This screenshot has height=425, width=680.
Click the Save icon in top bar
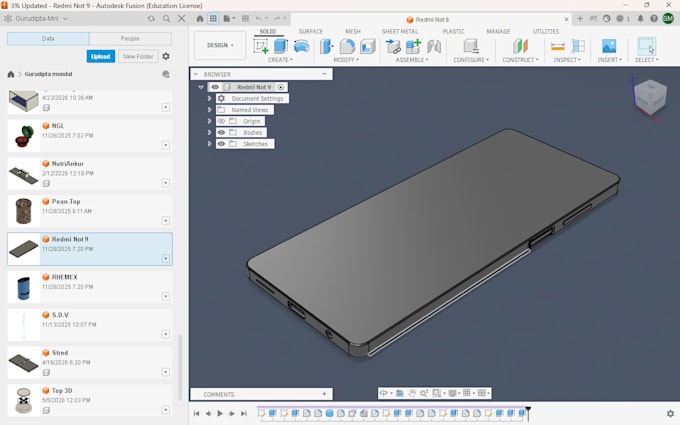(x=245, y=19)
